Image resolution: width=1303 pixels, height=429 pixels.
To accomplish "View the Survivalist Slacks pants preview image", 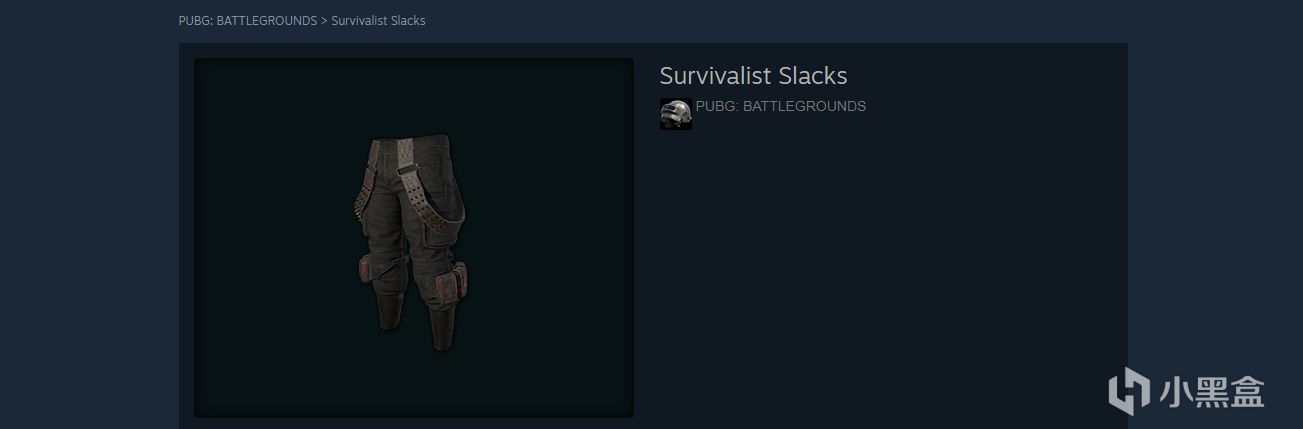I will [414, 238].
